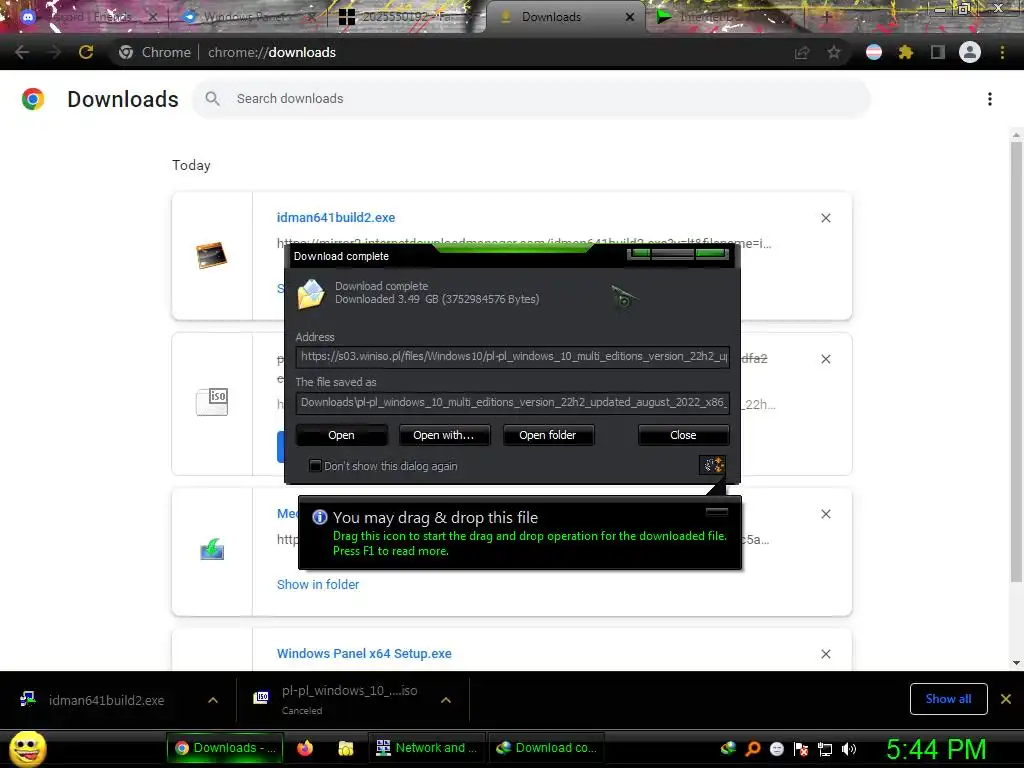Viewport: 1024px width, 768px height.
Task: Remove idman641build2.exe entry from list
Action: [x=826, y=218]
